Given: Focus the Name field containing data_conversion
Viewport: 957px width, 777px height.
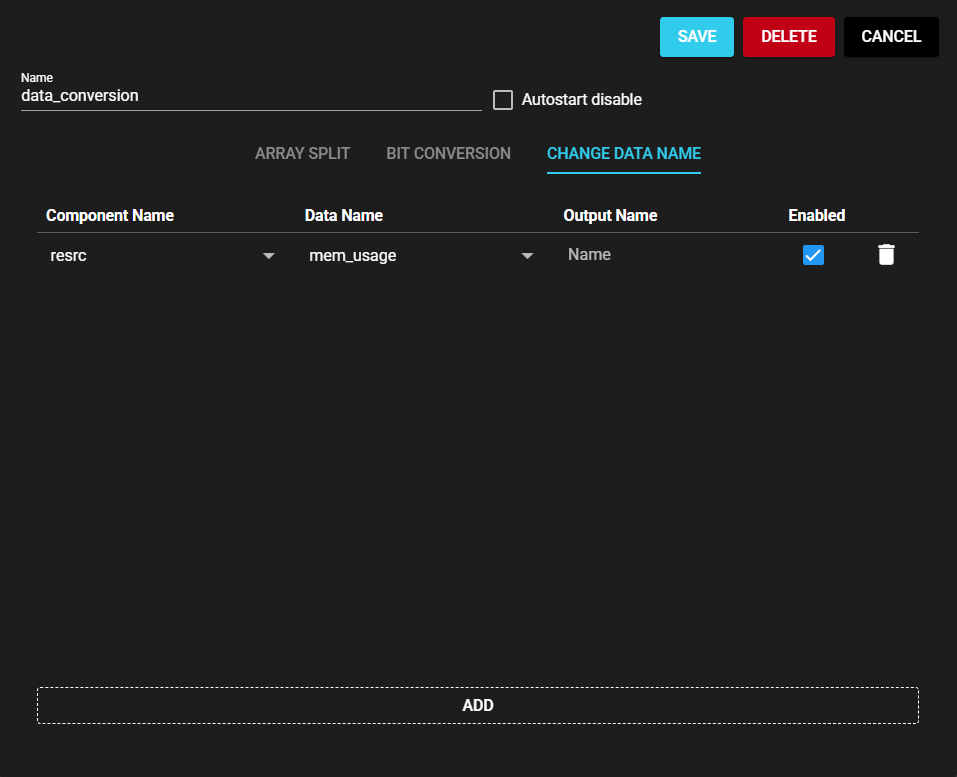Looking at the screenshot, I should pos(250,96).
